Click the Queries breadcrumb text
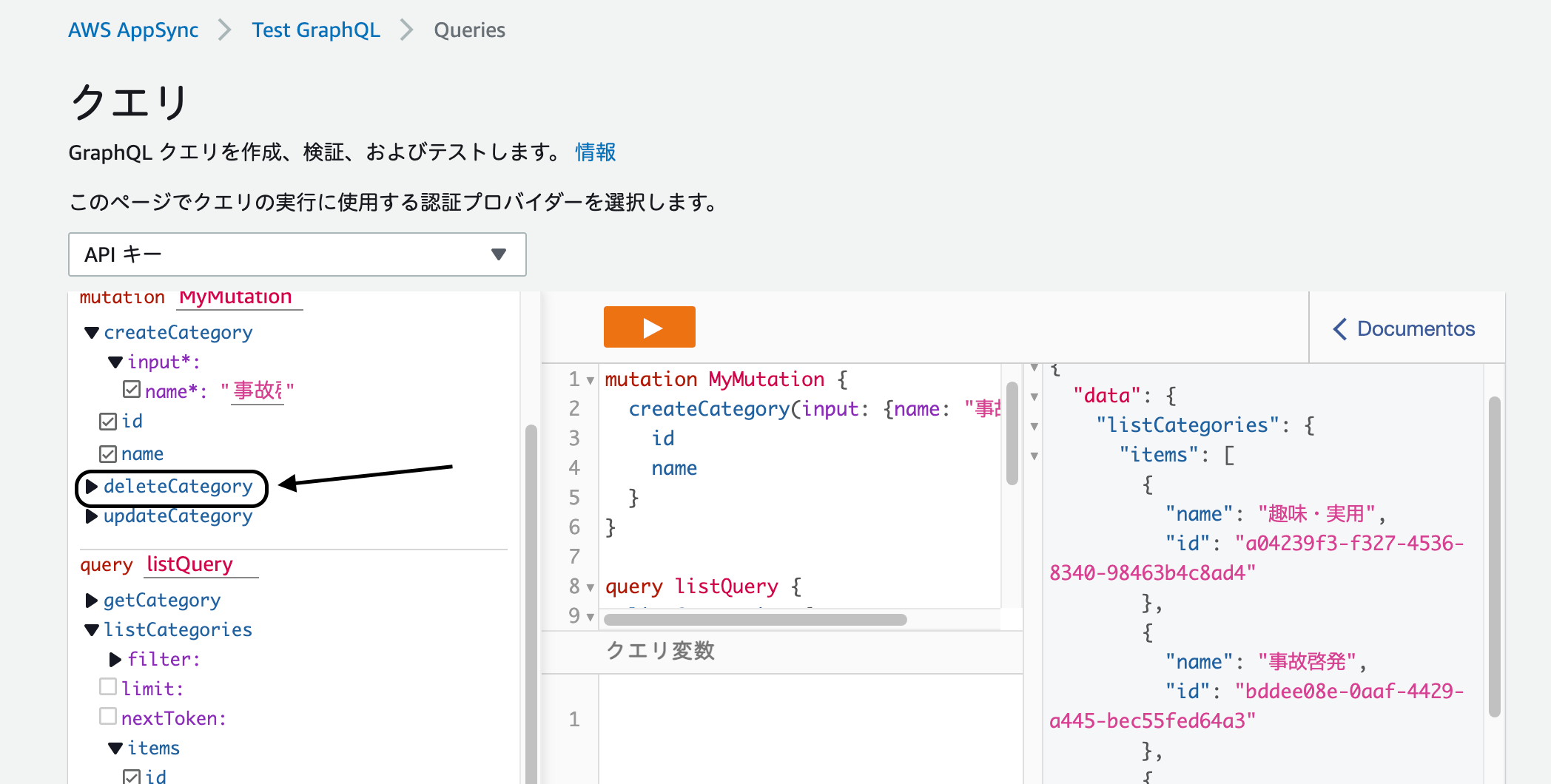Viewport: 1551px width, 784px height. 469,30
